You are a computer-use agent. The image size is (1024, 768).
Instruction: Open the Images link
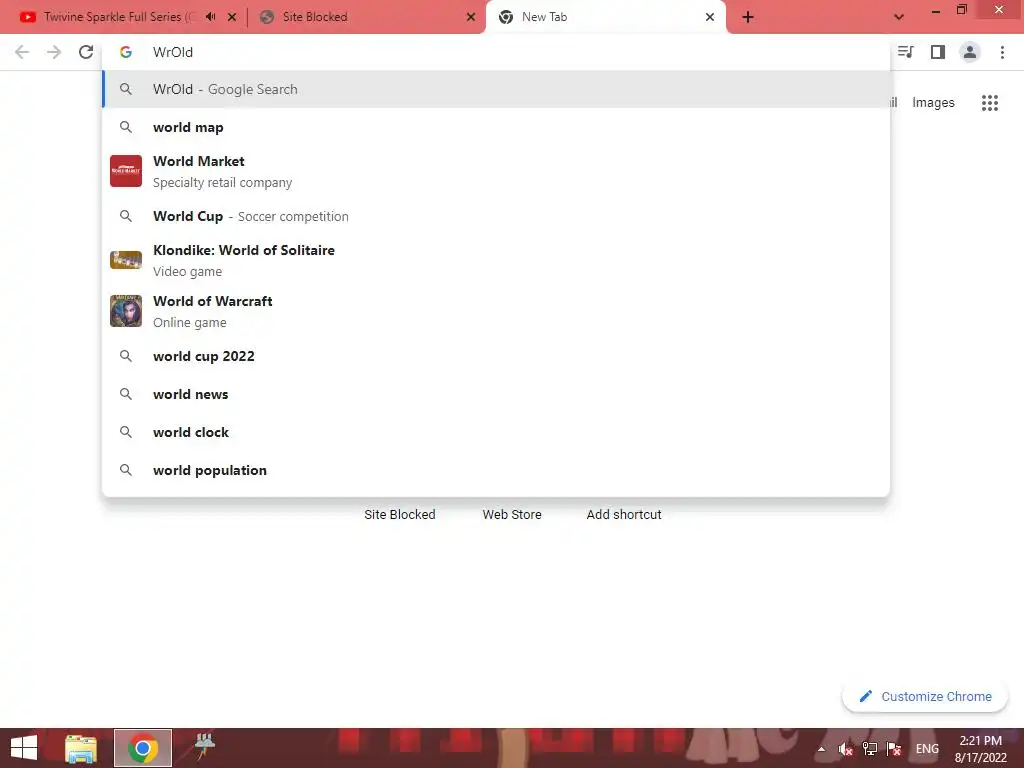[933, 103]
